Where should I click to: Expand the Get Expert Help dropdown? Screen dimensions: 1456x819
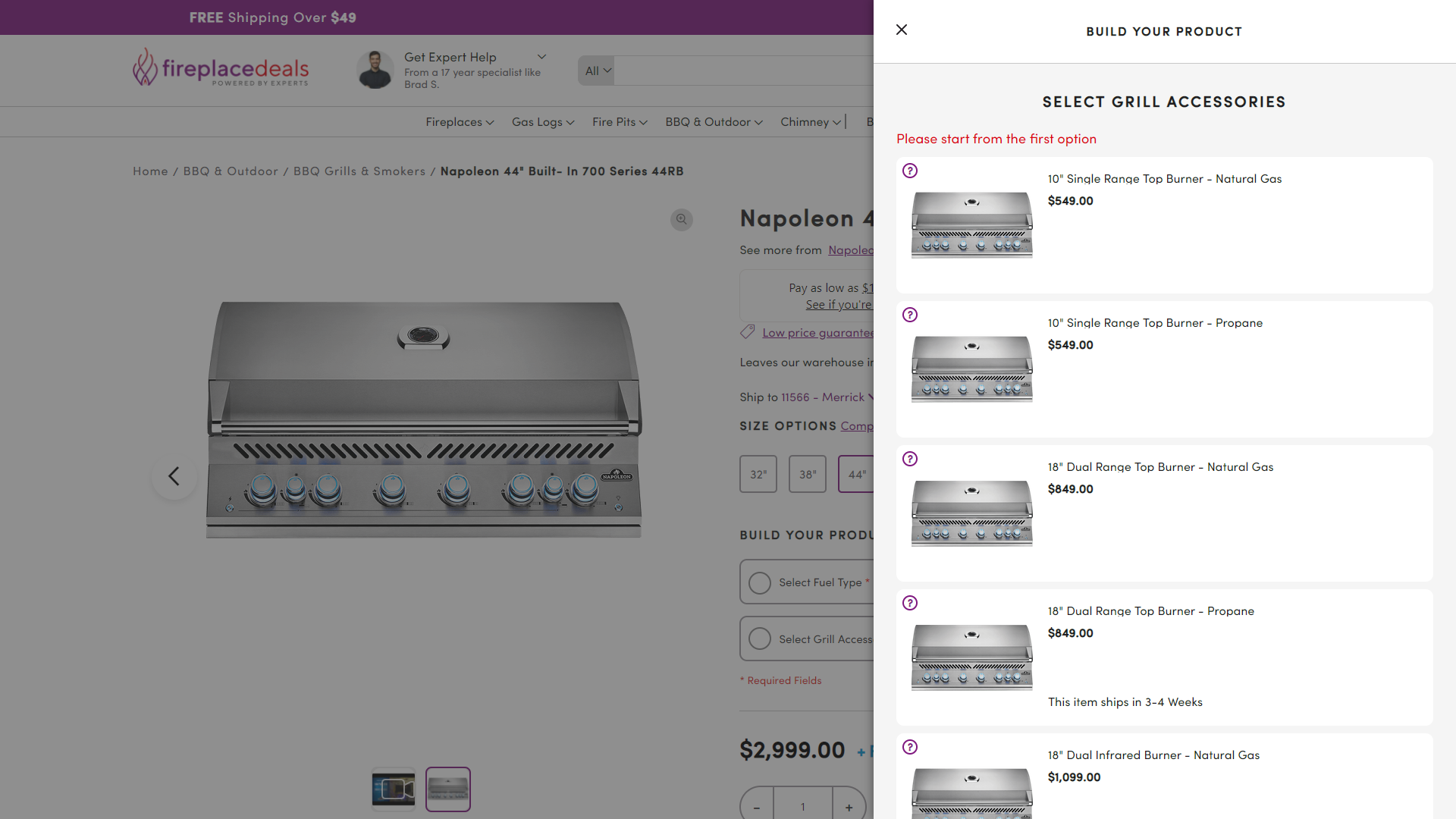pyautogui.click(x=541, y=57)
